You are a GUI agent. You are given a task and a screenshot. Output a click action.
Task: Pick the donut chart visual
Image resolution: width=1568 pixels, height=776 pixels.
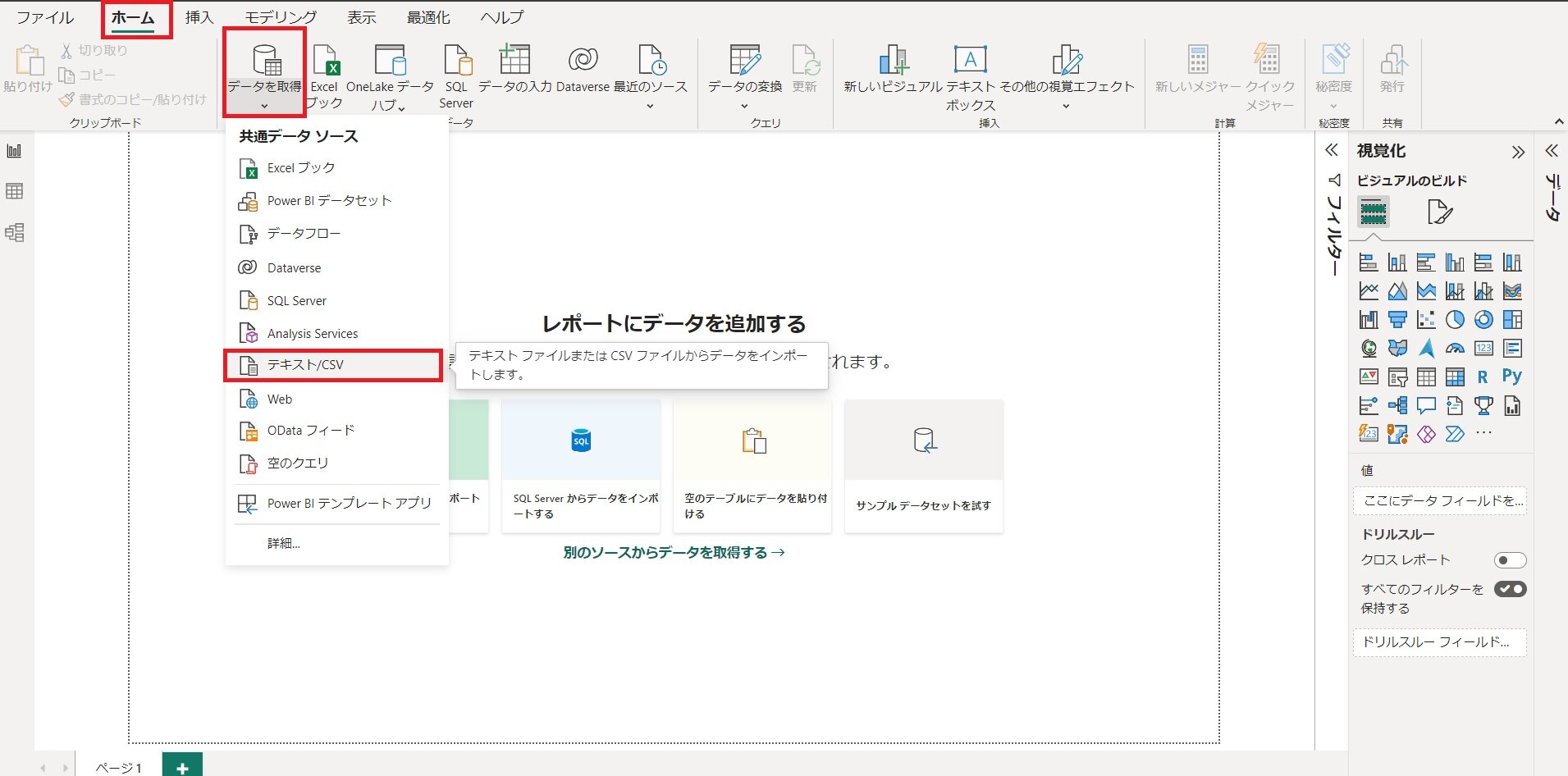click(1483, 320)
